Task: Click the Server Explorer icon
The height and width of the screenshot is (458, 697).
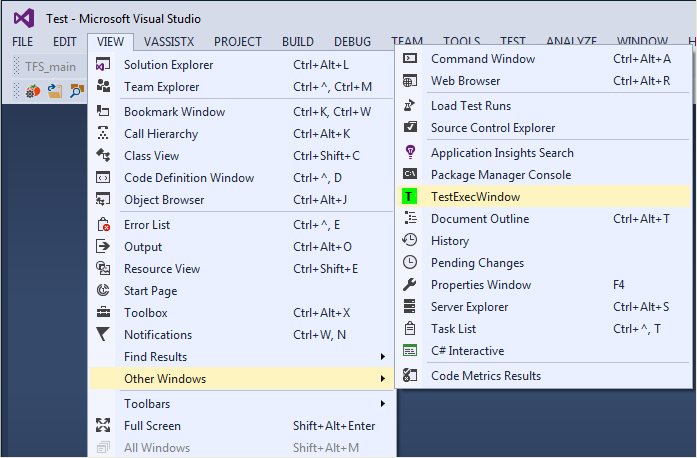Action: (x=409, y=306)
